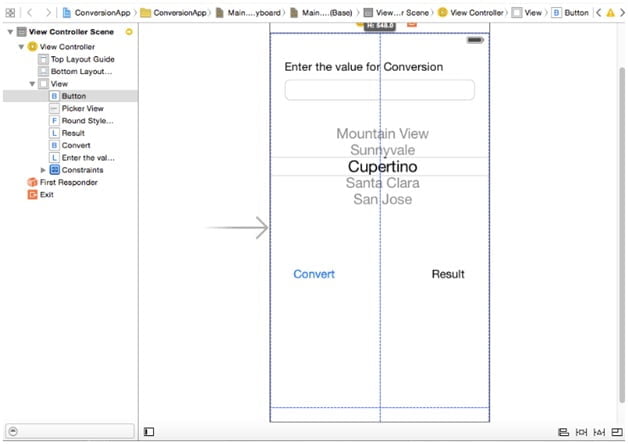The height and width of the screenshot is (444, 628).
Task: Go back using the left chevron
Action: (30, 13)
